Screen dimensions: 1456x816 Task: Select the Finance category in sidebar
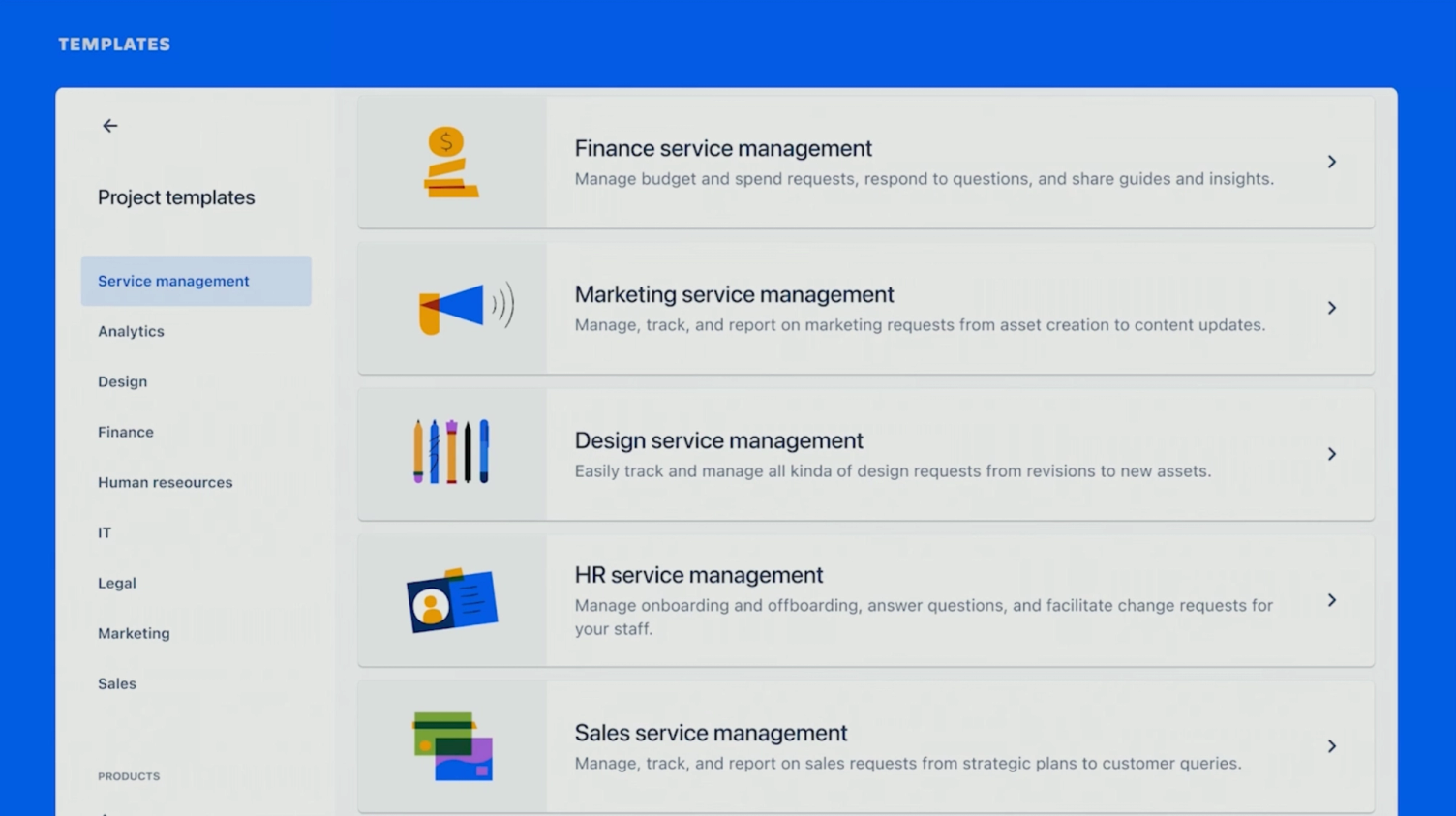(x=126, y=432)
